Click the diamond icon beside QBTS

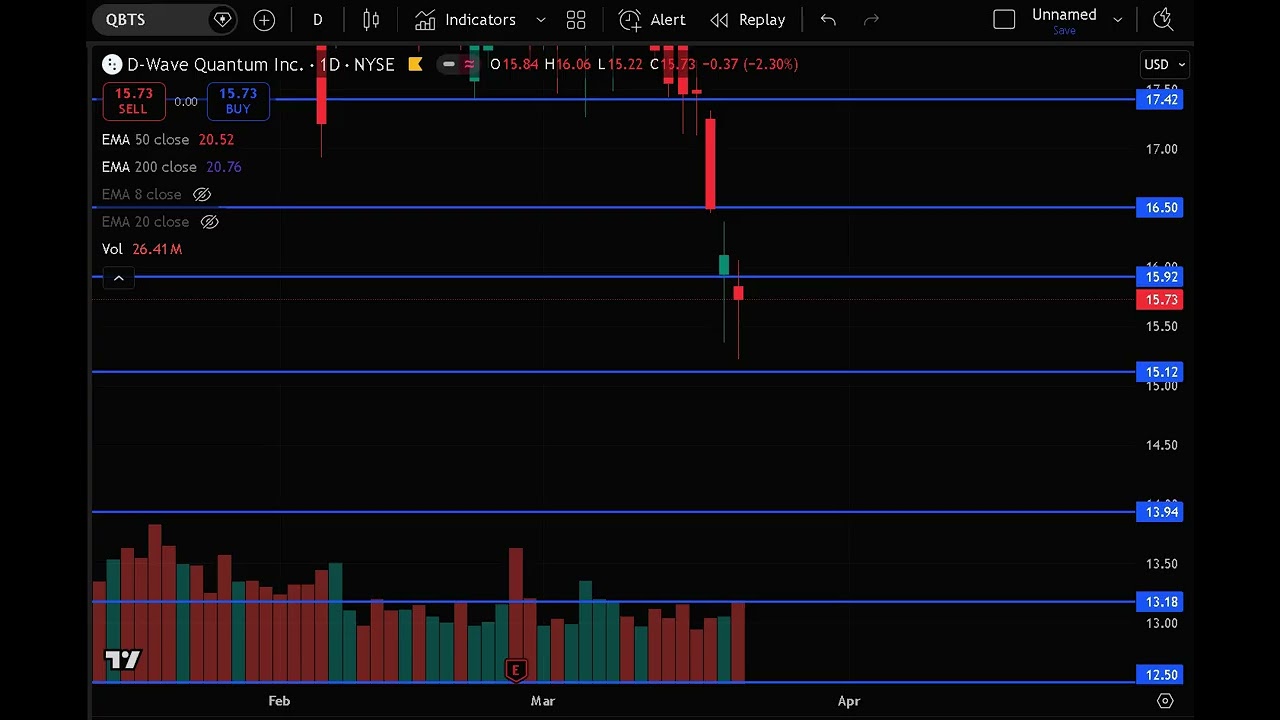point(222,19)
